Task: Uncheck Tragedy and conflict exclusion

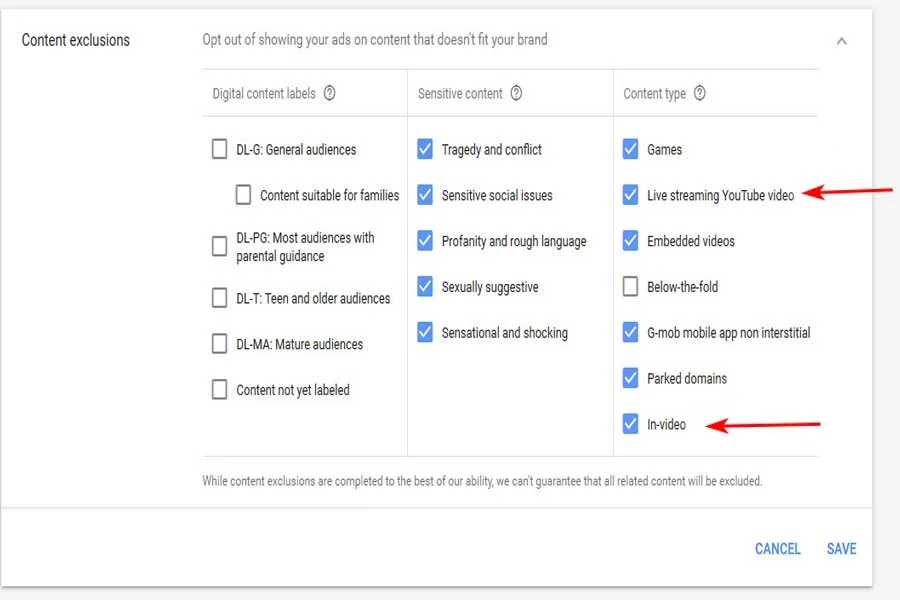Action: pos(425,149)
